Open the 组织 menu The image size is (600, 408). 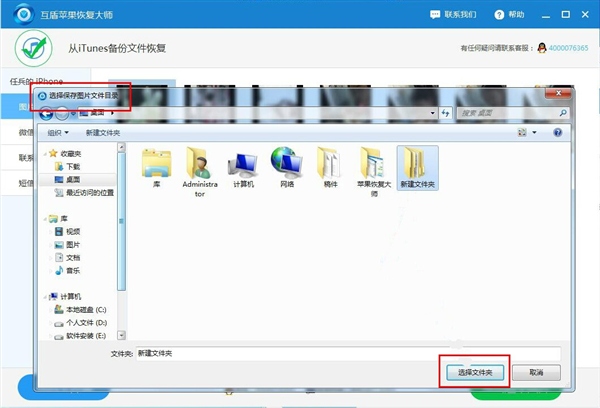pos(58,132)
